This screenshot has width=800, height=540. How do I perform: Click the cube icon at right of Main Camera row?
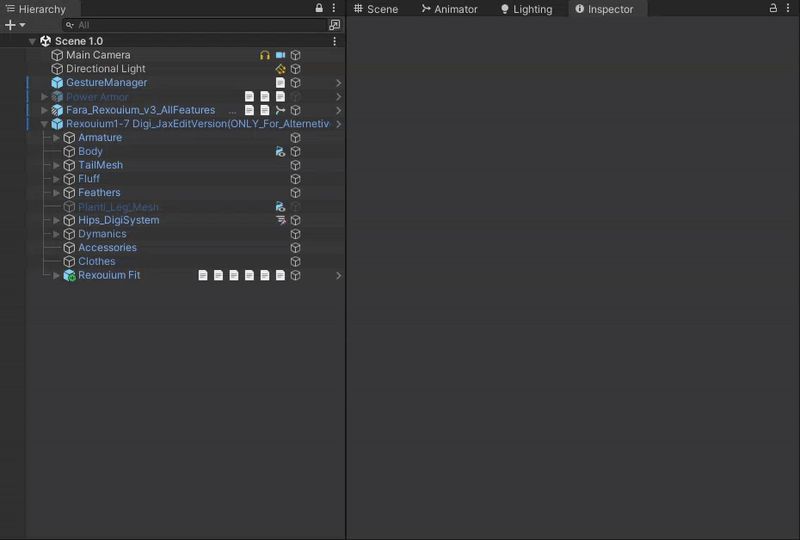[295, 55]
